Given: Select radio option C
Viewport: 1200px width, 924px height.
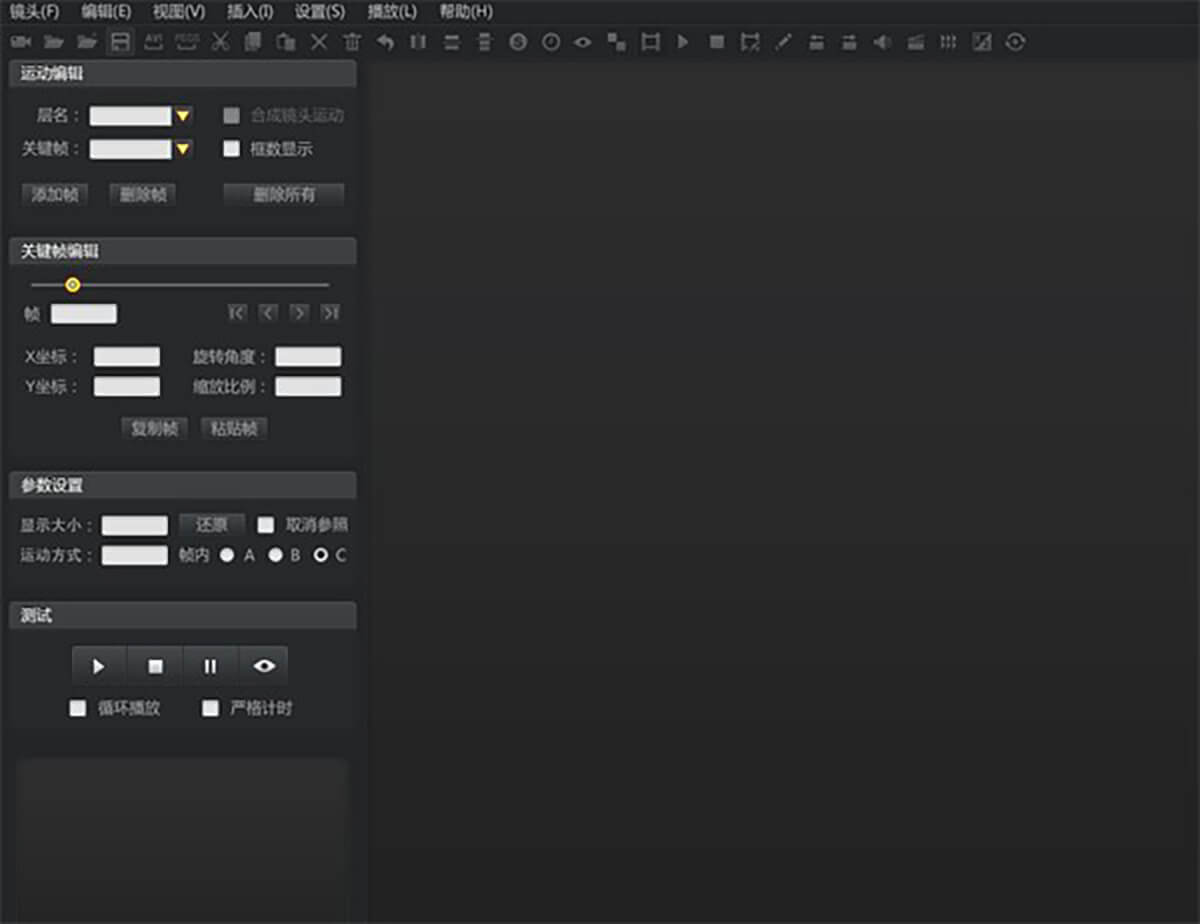Looking at the screenshot, I should coord(321,555).
